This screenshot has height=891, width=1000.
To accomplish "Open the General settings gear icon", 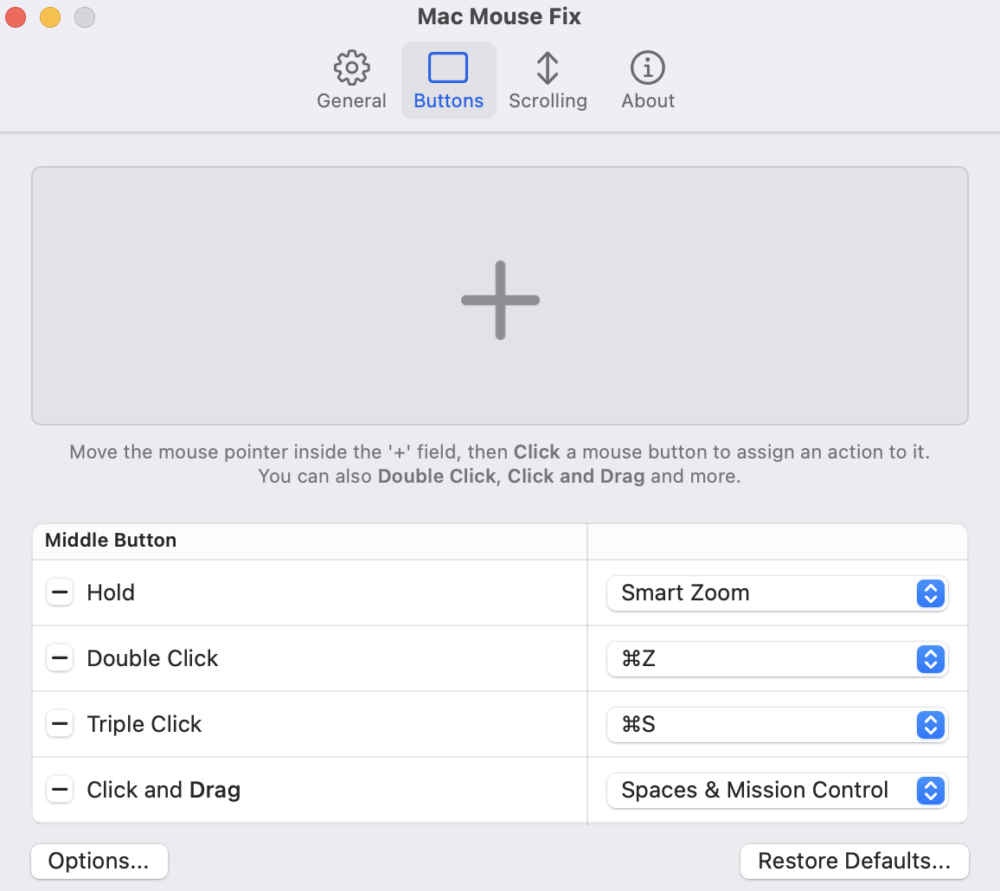I will click(x=351, y=68).
